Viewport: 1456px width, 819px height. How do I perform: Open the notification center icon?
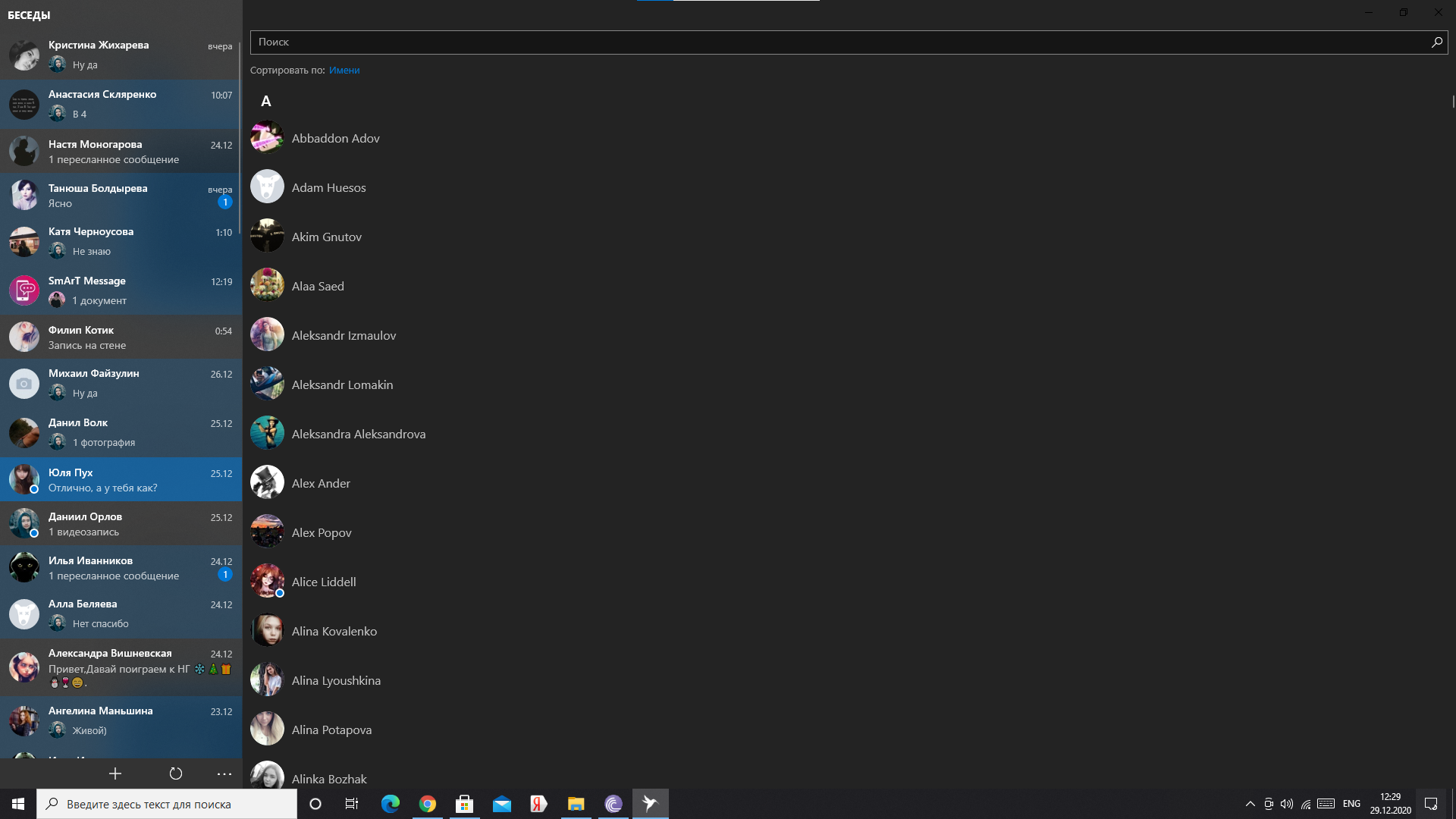(x=1431, y=804)
